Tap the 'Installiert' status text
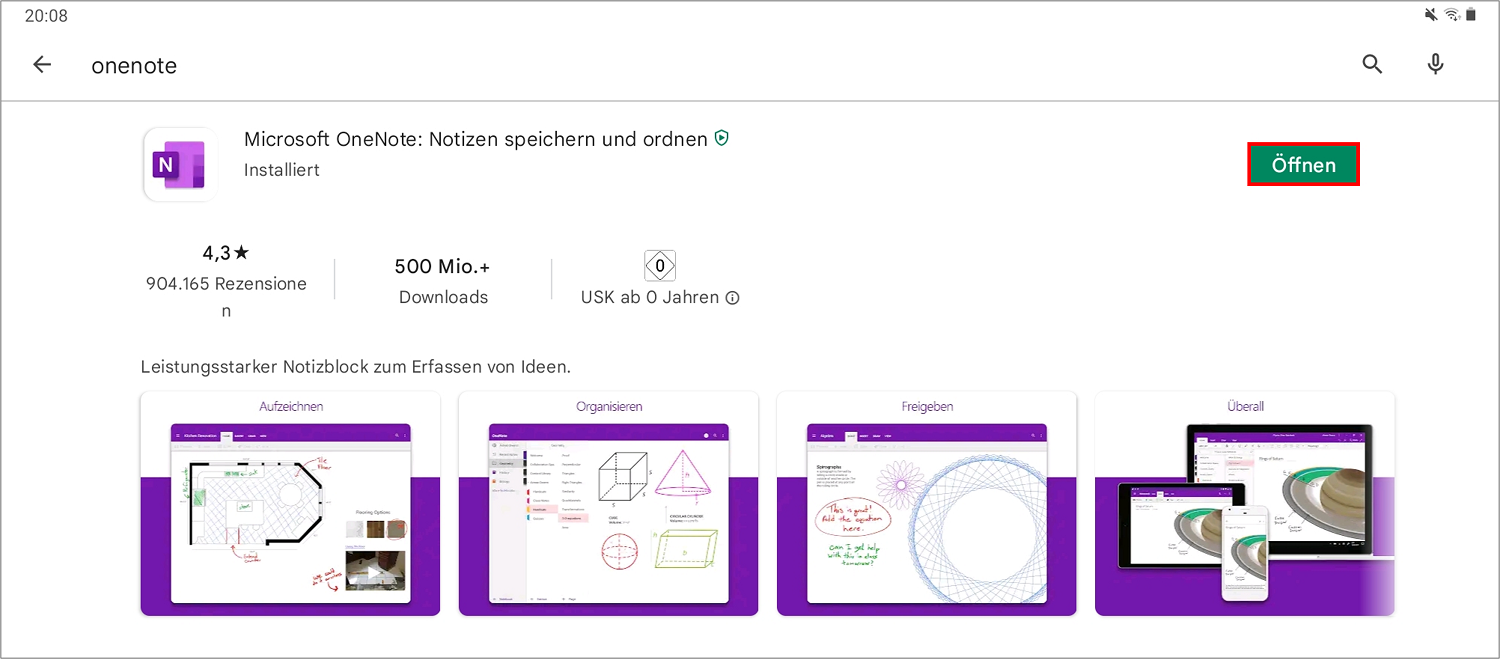1500x659 pixels. (x=282, y=170)
